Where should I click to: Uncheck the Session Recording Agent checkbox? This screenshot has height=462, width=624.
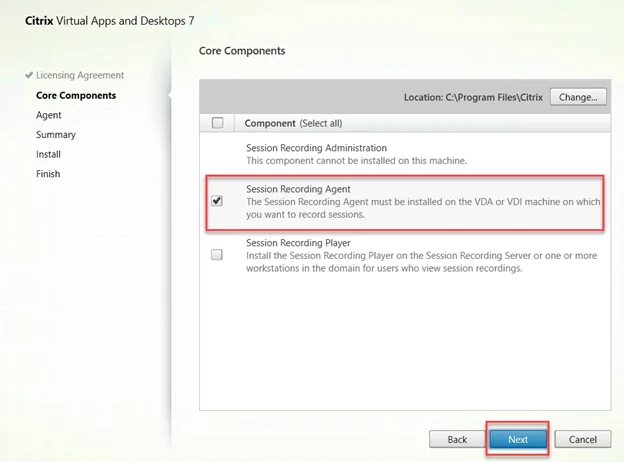click(x=217, y=201)
